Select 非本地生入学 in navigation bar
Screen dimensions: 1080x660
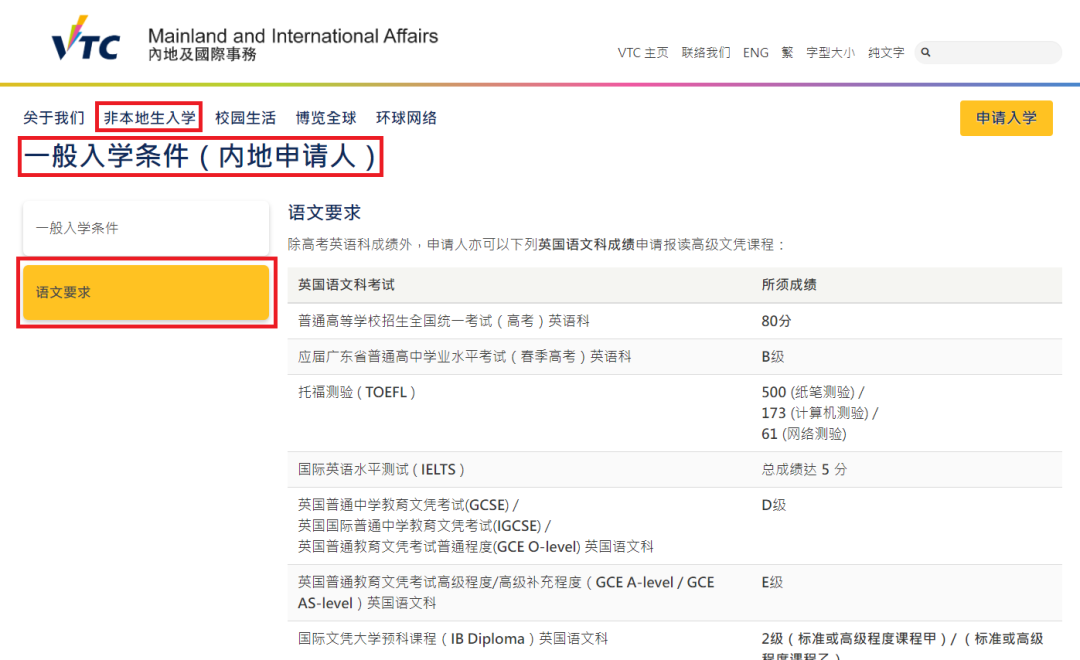coord(150,118)
